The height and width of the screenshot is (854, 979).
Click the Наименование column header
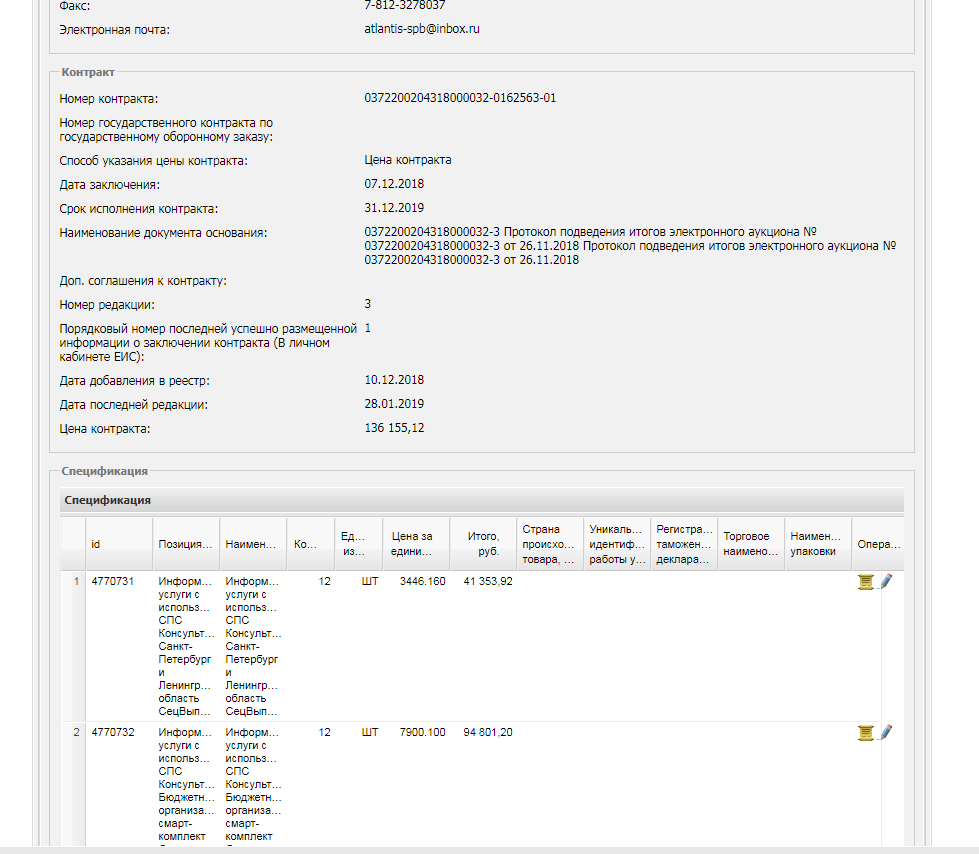[x=252, y=544]
